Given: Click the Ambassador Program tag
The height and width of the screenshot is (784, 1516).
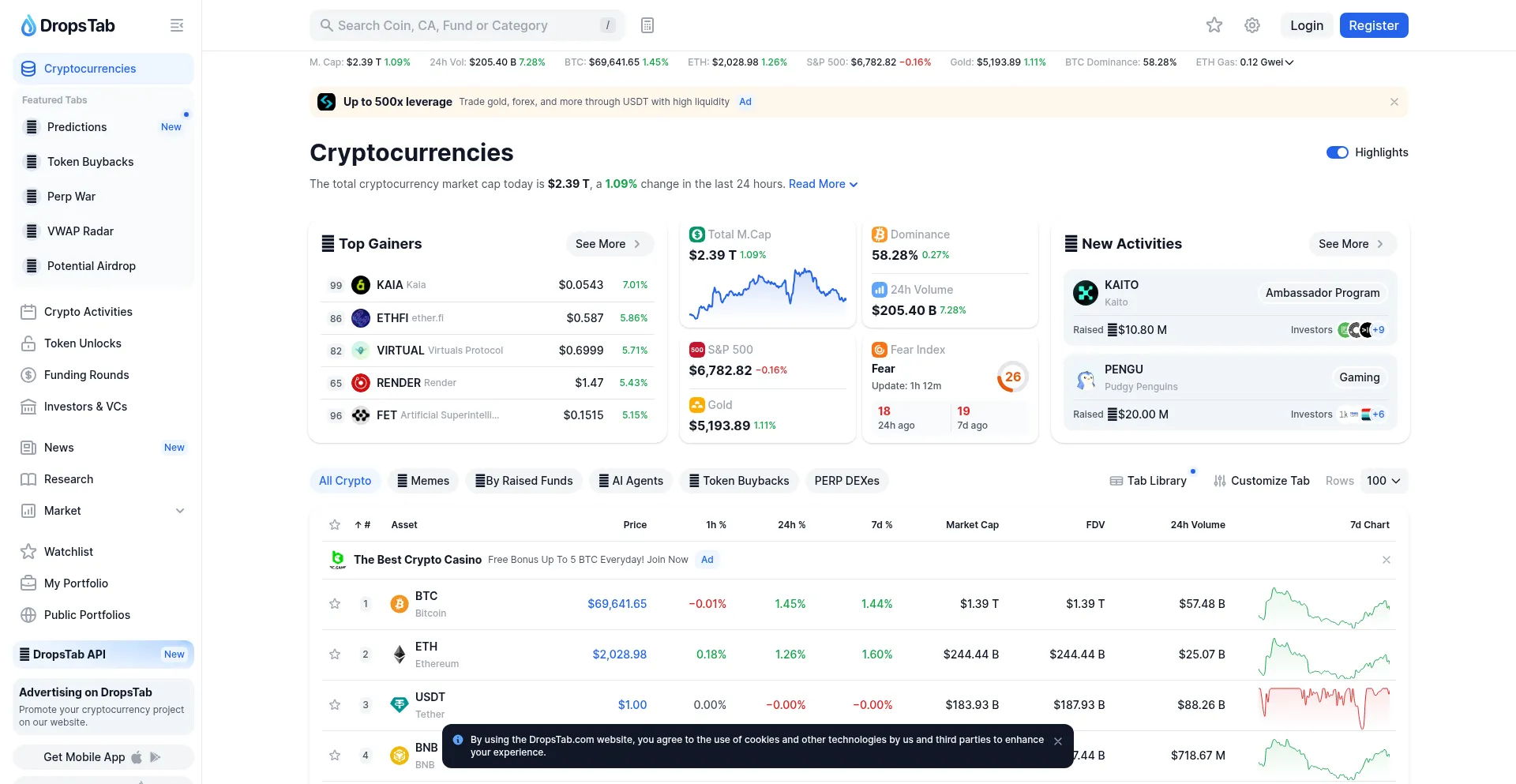Looking at the screenshot, I should click(1323, 293).
